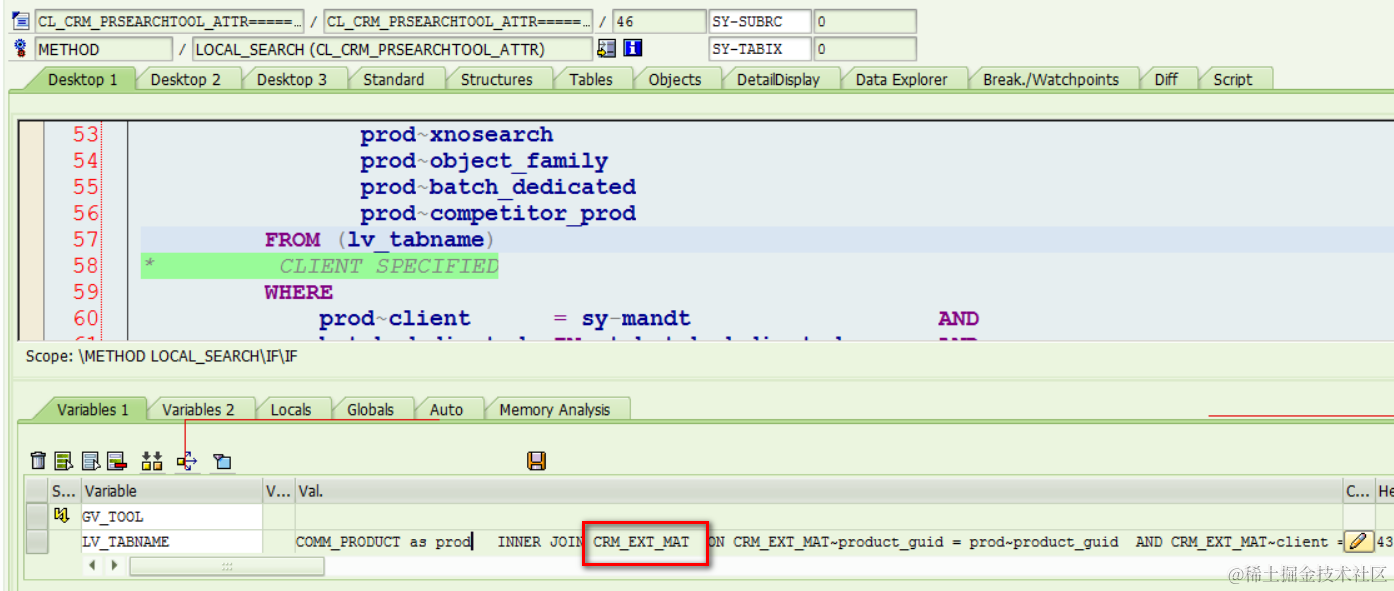1394x591 pixels.
Task: Click the scroll-left arrow under the variable table
Action: [94, 566]
